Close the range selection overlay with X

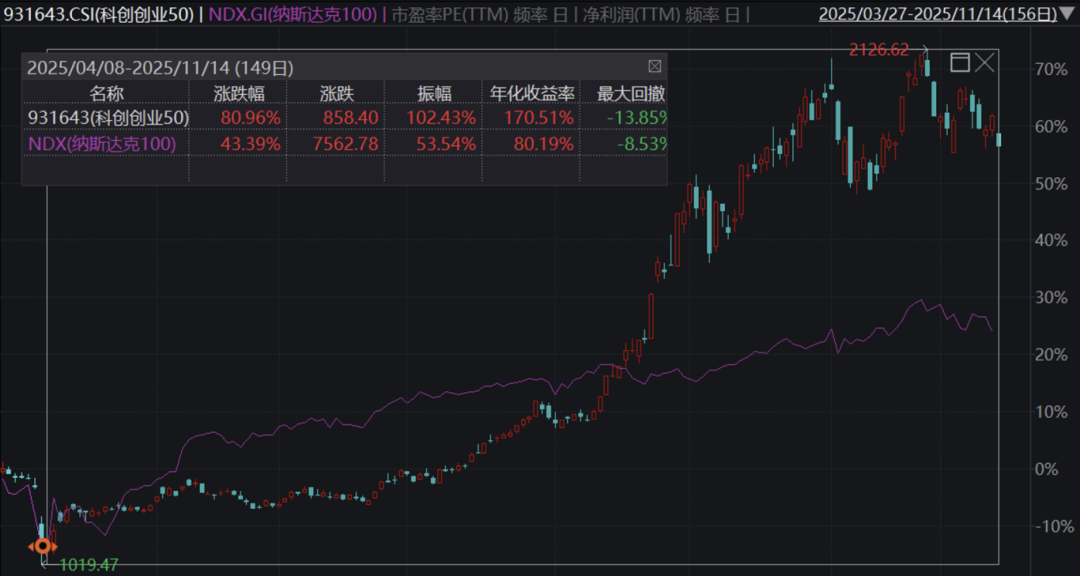pyautogui.click(x=985, y=63)
